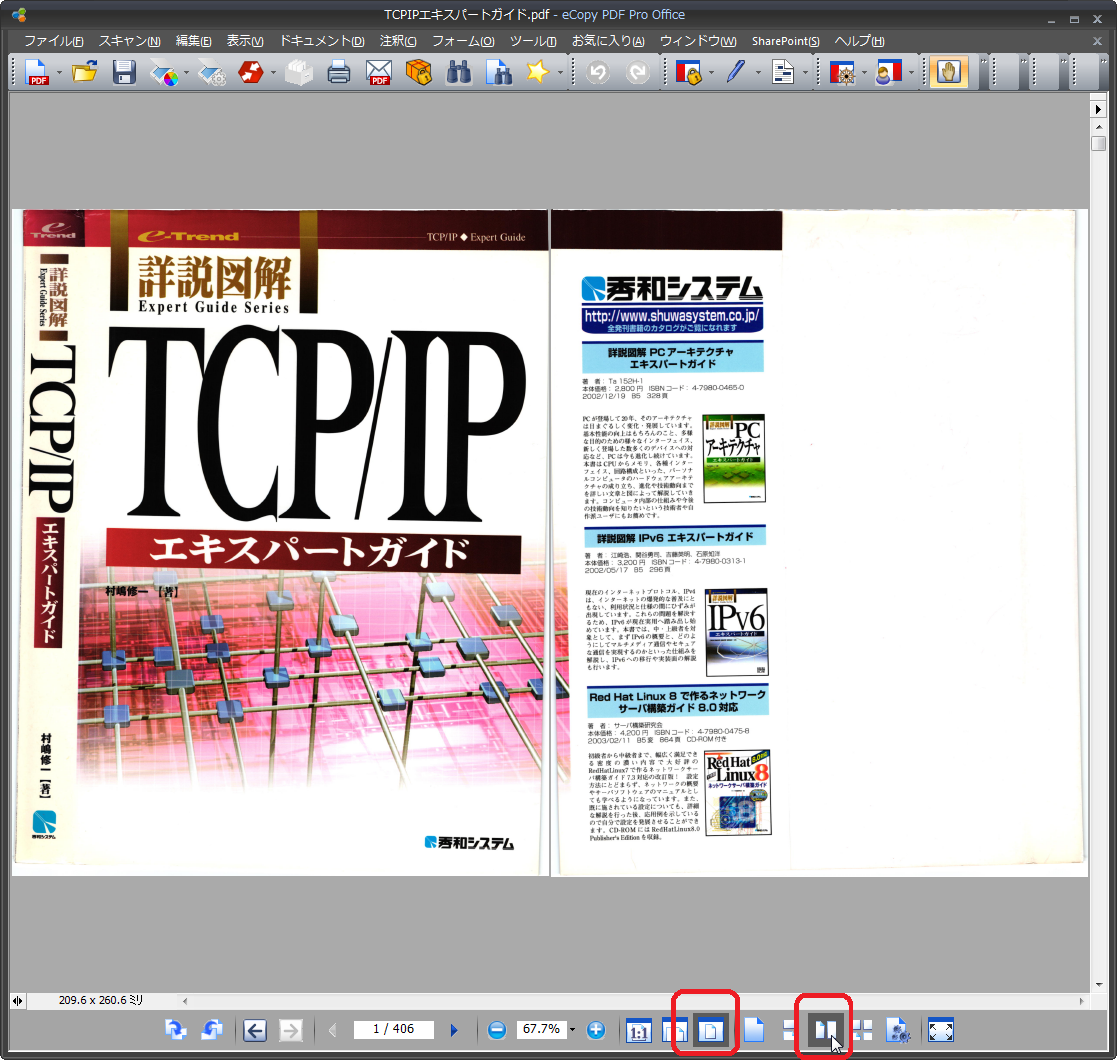
Task: Click the stamp seal icon
Action: (x=842, y=72)
